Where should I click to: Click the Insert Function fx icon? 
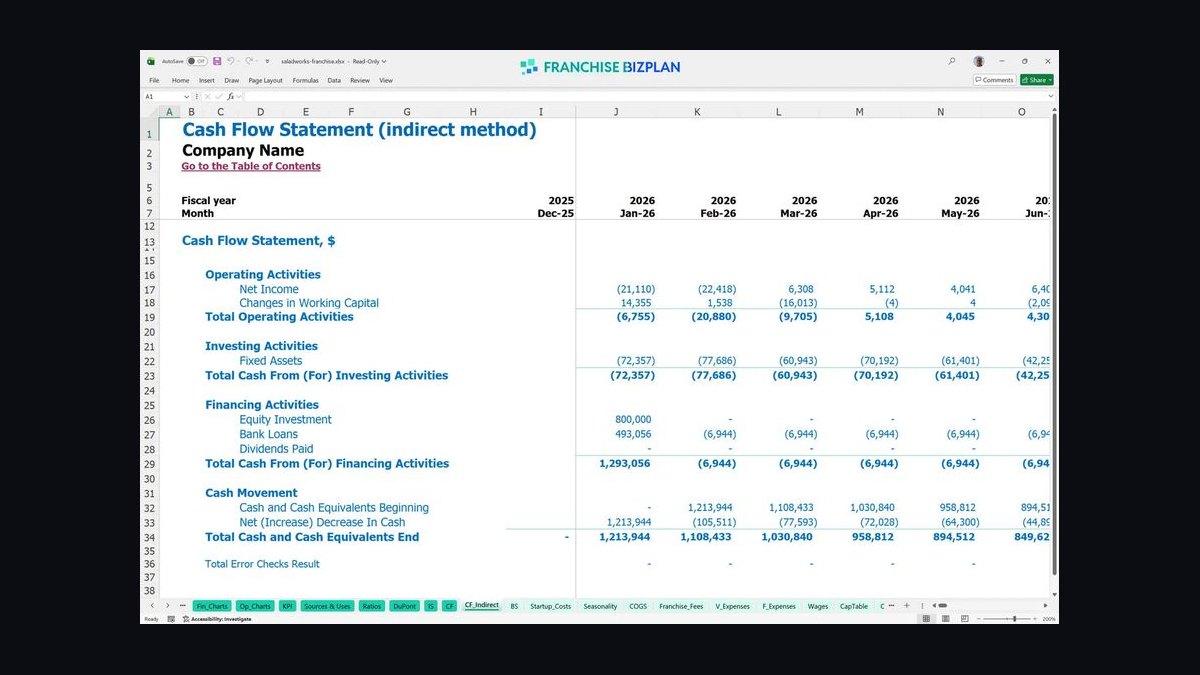pyautogui.click(x=230, y=96)
